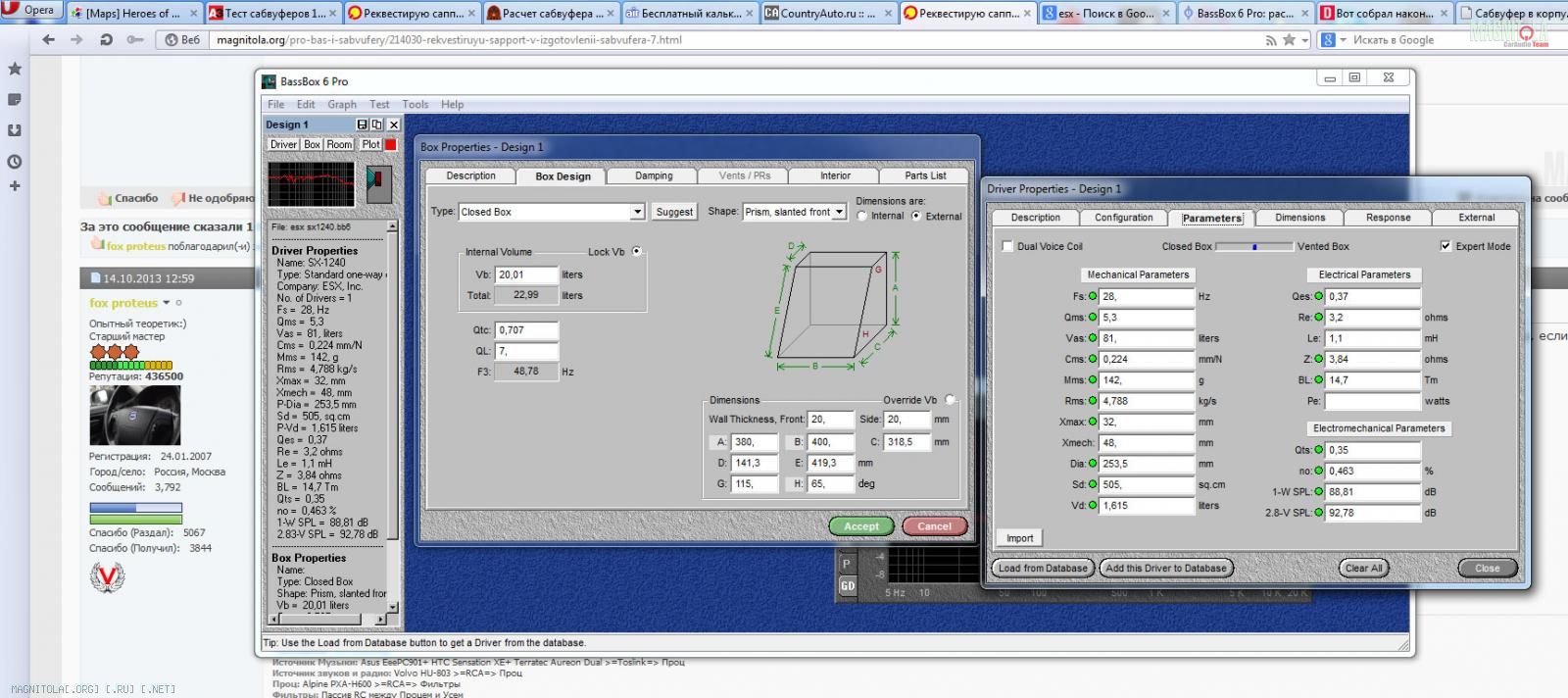Click the star bookmarks icon in Opera sidebar
This screenshot has width=1568, height=698.
15,69
